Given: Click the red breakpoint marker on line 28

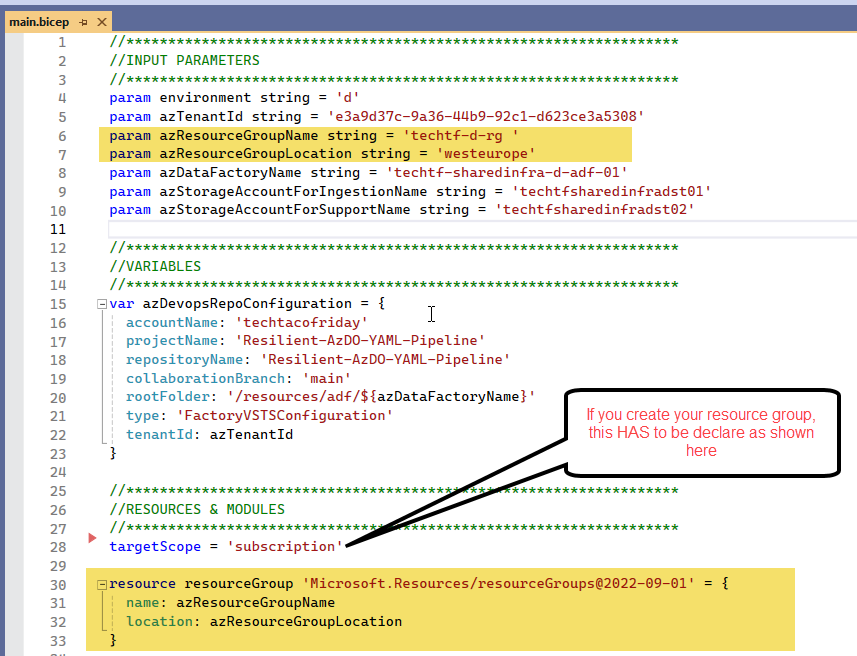Looking at the screenshot, I should (x=92, y=538).
